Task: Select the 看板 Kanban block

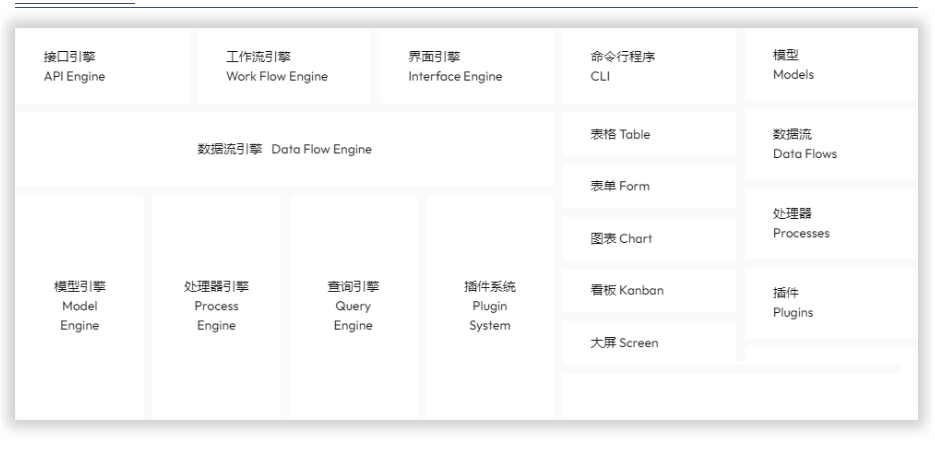Action: click(649, 290)
